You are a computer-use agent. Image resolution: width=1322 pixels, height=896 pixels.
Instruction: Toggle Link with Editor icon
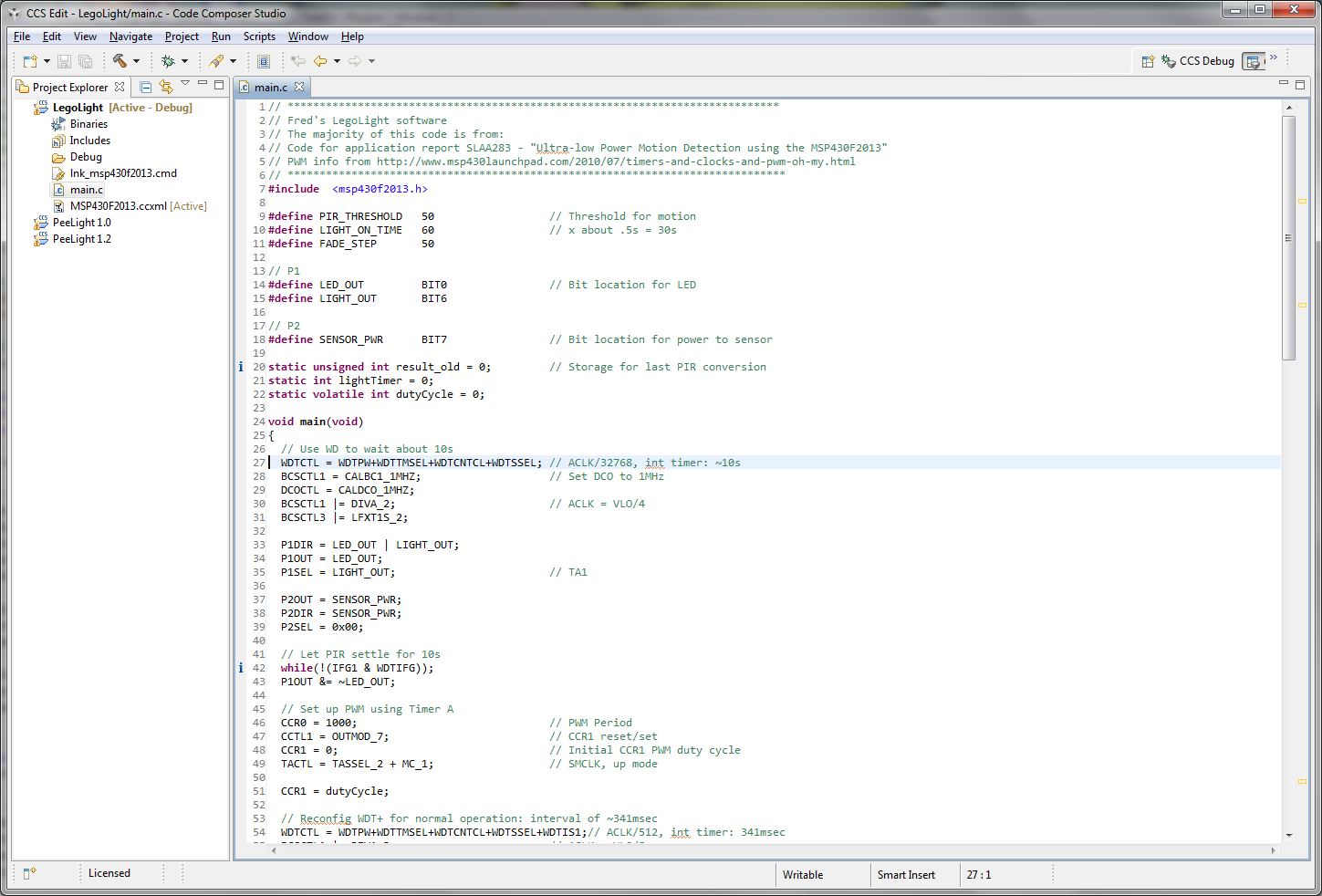[x=166, y=87]
